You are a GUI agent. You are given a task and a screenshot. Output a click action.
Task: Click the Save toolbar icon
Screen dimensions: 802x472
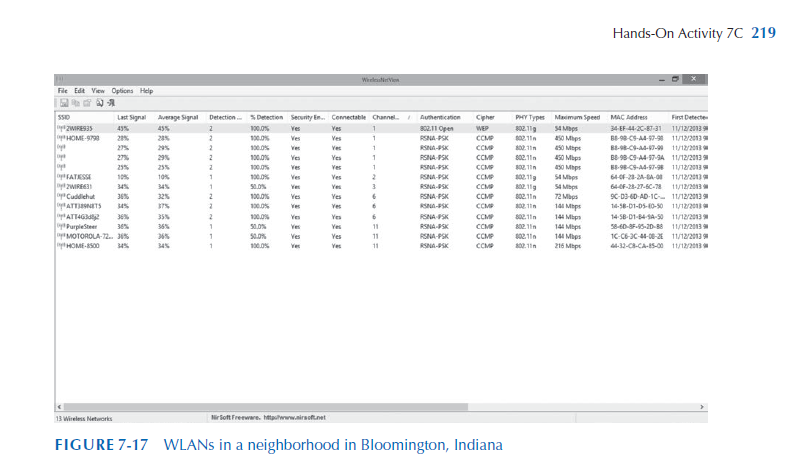(64, 103)
